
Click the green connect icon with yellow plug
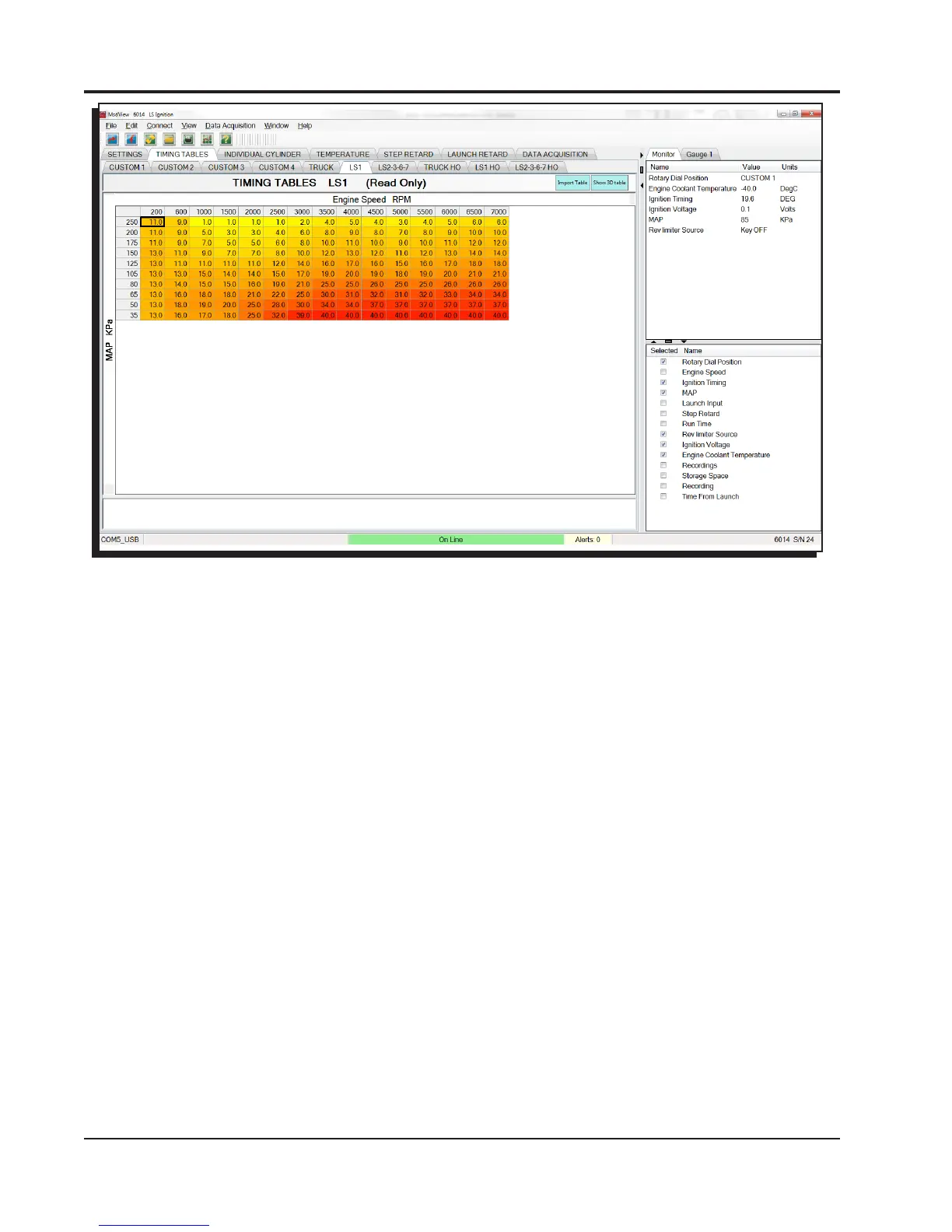coord(150,139)
